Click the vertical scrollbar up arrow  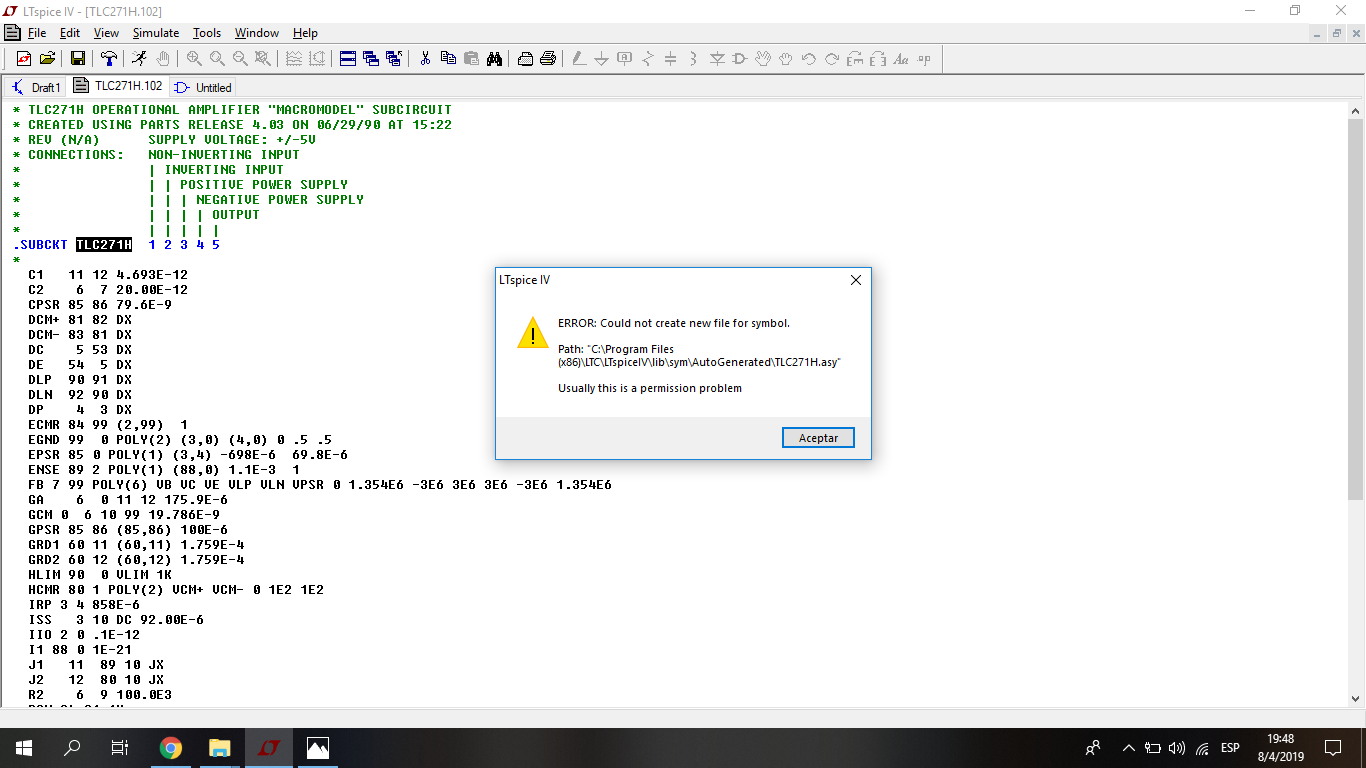click(1356, 110)
